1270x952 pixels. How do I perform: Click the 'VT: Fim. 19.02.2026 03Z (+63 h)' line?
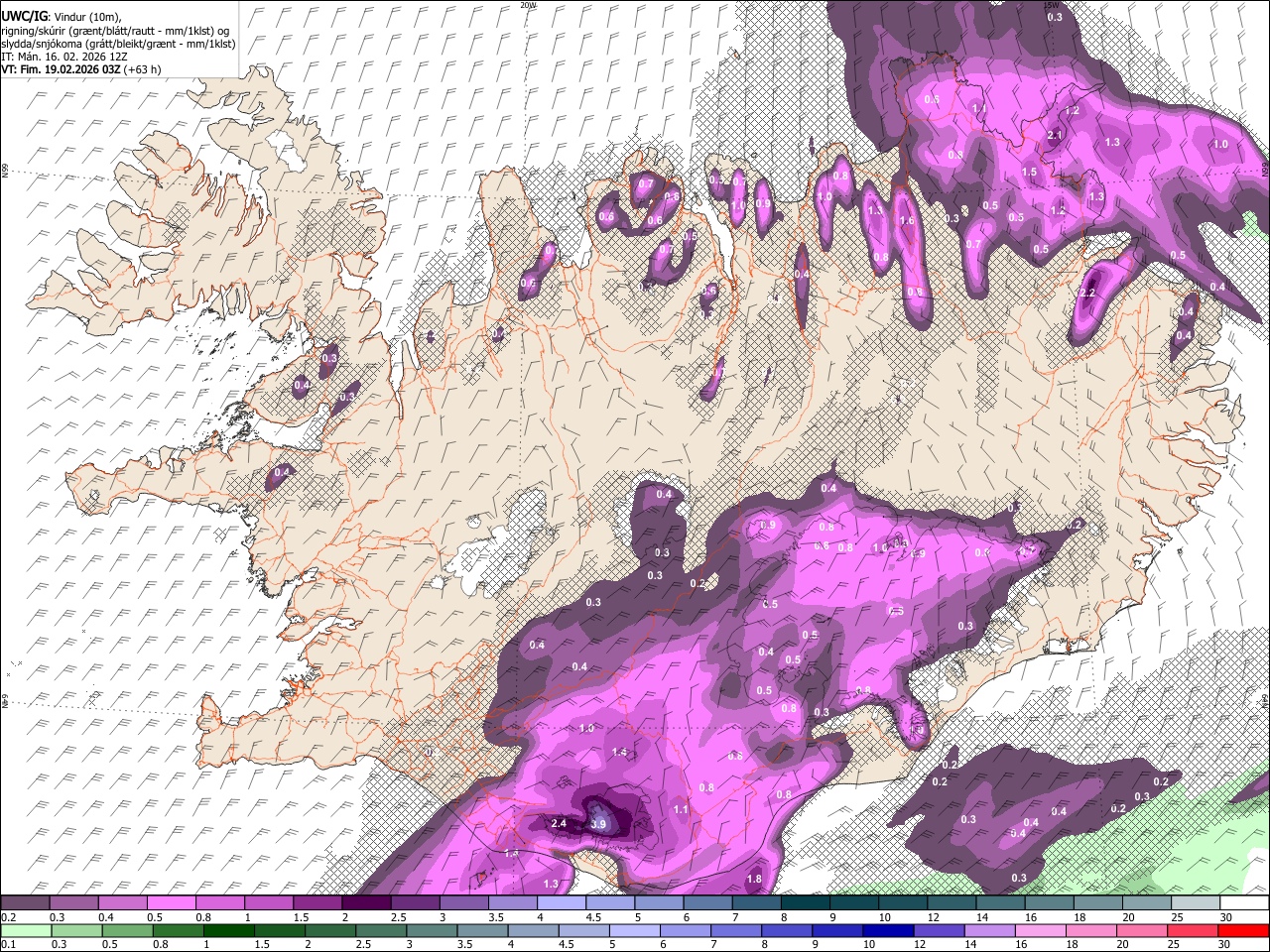80,69
